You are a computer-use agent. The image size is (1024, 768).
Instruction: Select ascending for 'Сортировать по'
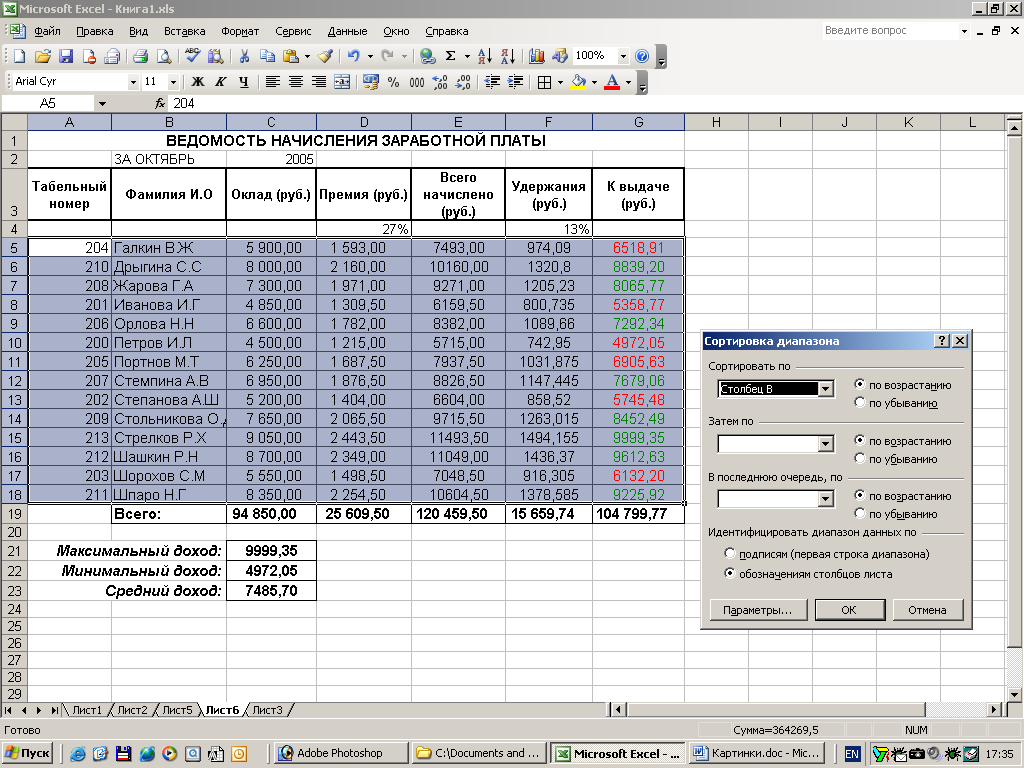click(x=859, y=385)
